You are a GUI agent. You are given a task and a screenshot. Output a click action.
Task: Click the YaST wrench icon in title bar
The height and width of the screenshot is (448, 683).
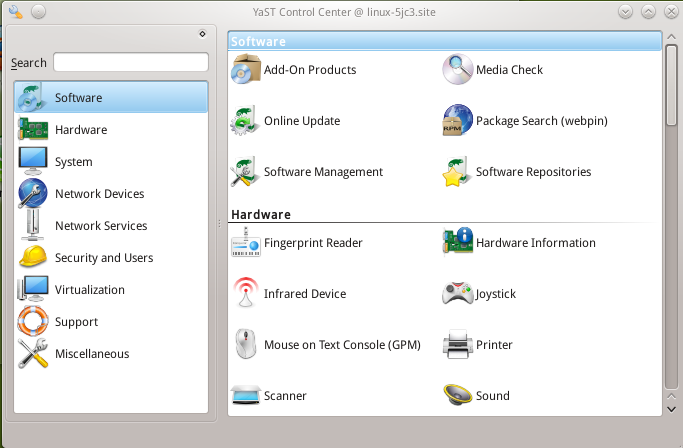pos(16,12)
